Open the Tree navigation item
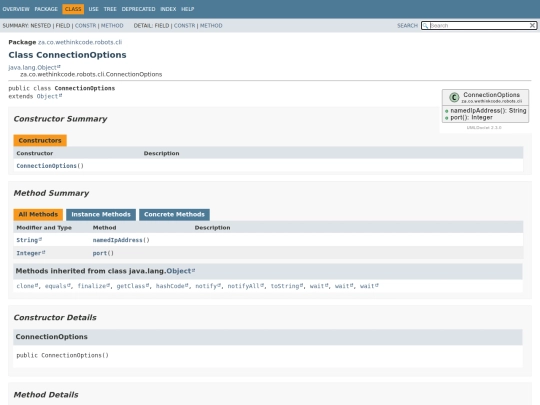This screenshot has width=540, height=405. 110,9
